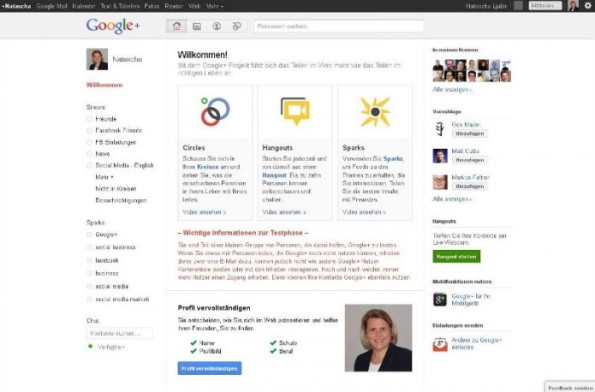Image resolution: width=595 pixels, height=392 pixels.
Task: Open the Willkommen sidebar link
Action: pos(104,85)
